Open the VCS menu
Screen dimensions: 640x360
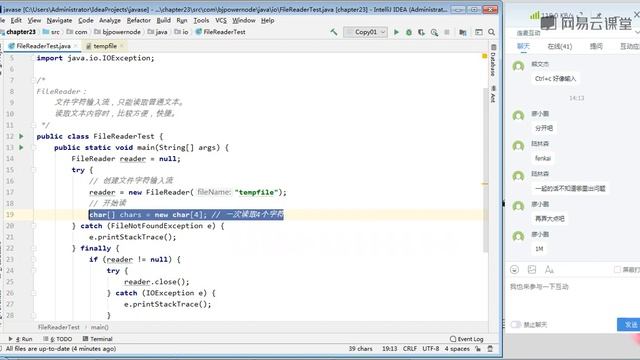[221, 20]
